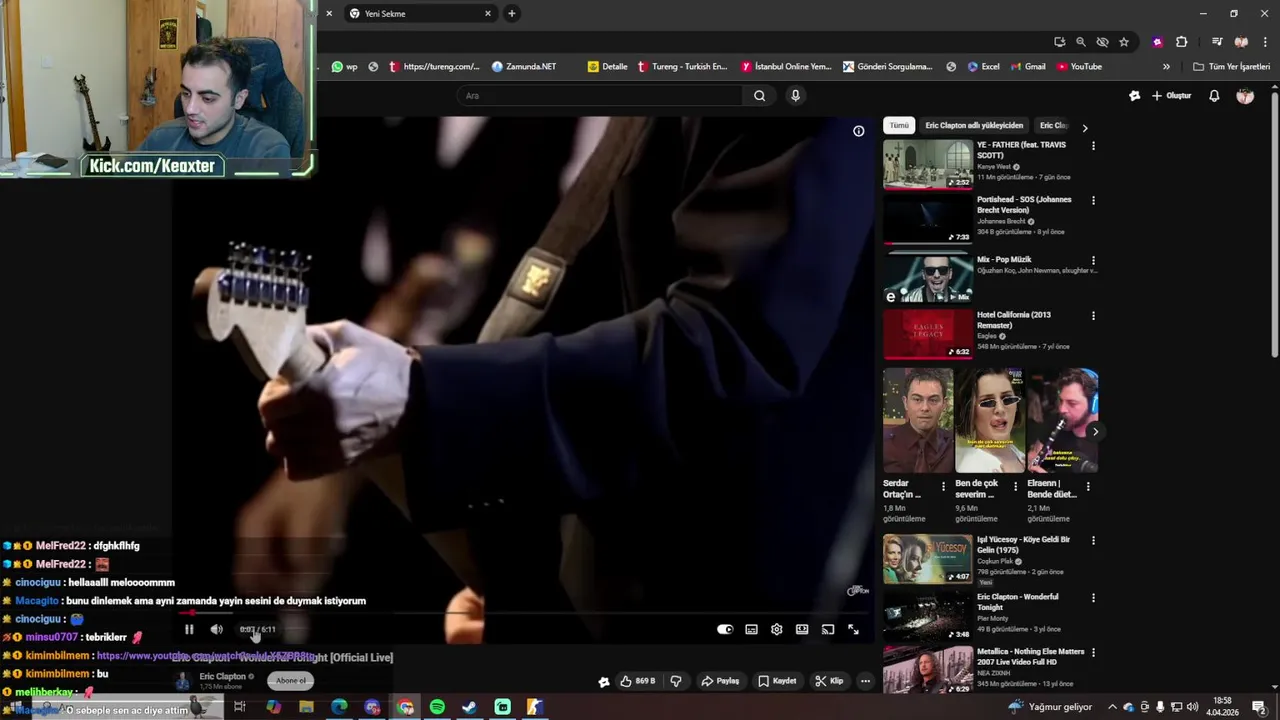Open YouTube notifications bell
Screen dimensions: 1280x720
1214,96
